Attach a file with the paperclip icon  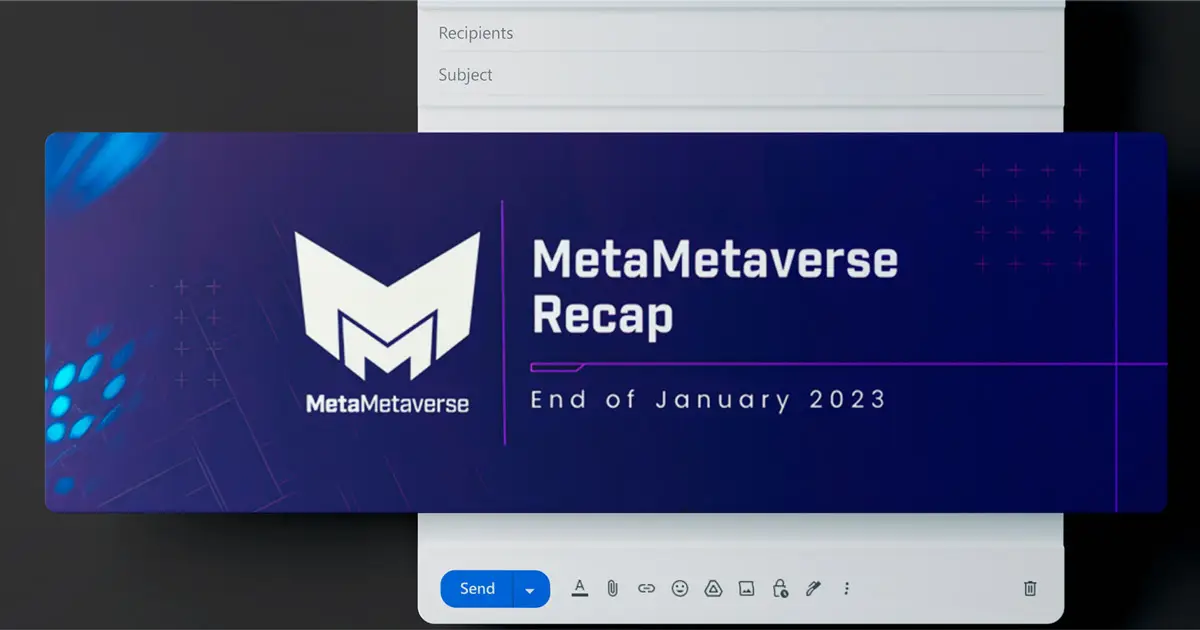coord(613,588)
